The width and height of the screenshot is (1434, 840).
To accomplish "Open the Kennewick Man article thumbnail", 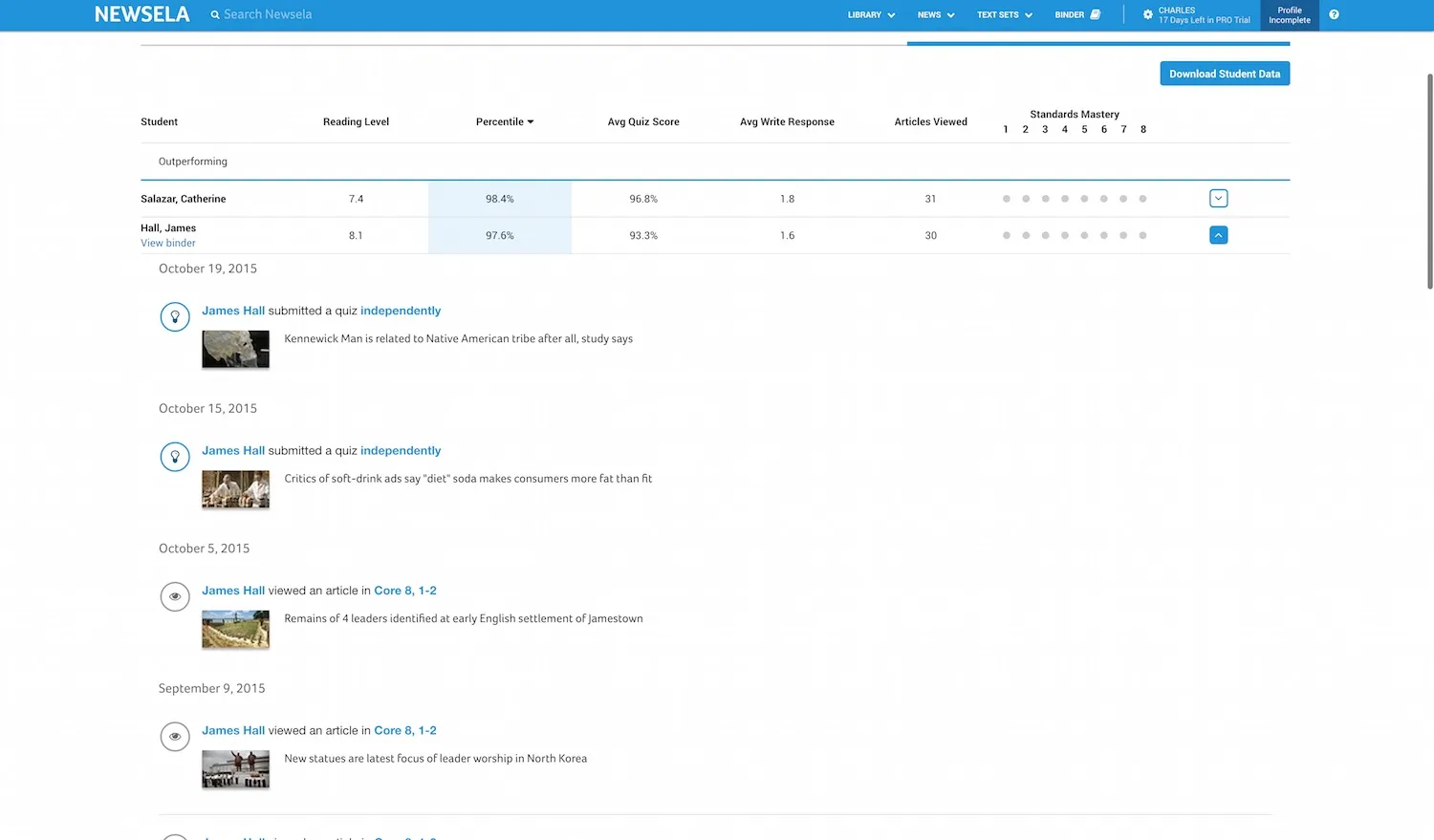I will click(x=235, y=349).
